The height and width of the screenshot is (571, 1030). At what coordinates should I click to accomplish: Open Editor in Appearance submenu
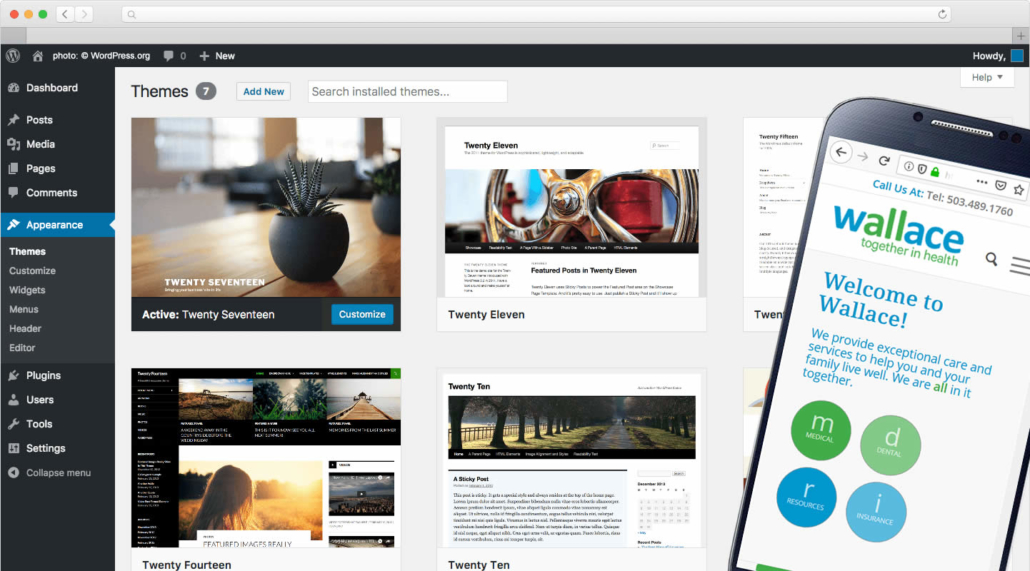click(x=22, y=348)
